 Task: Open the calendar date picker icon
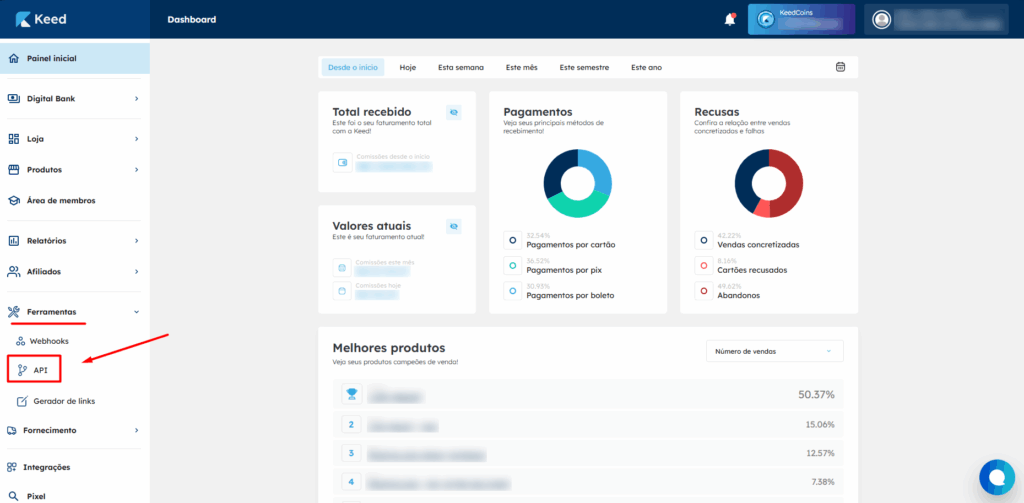click(x=840, y=67)
